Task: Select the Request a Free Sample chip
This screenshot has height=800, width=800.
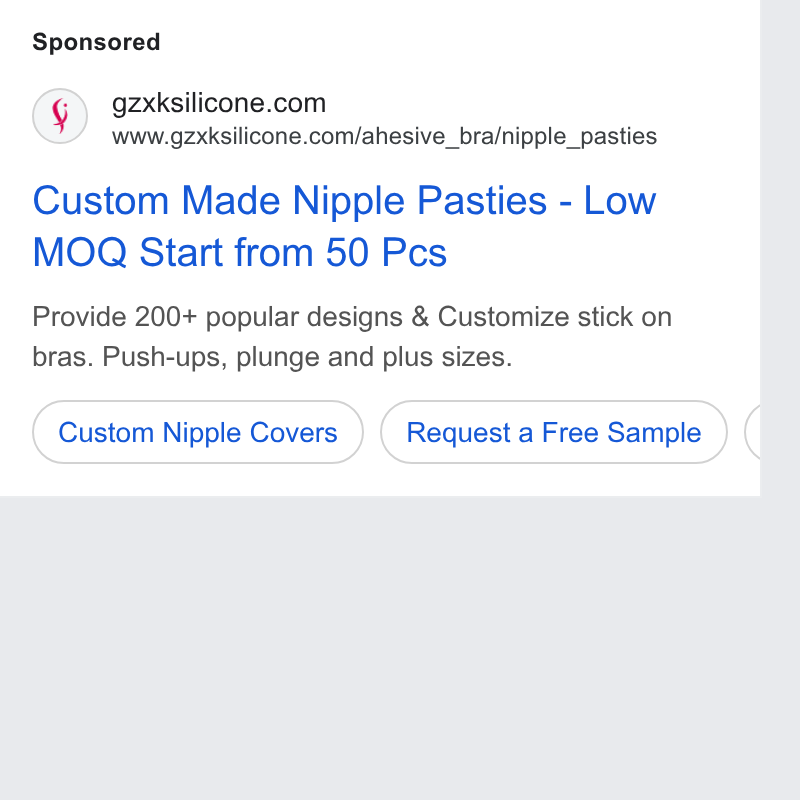Action: 554,432
